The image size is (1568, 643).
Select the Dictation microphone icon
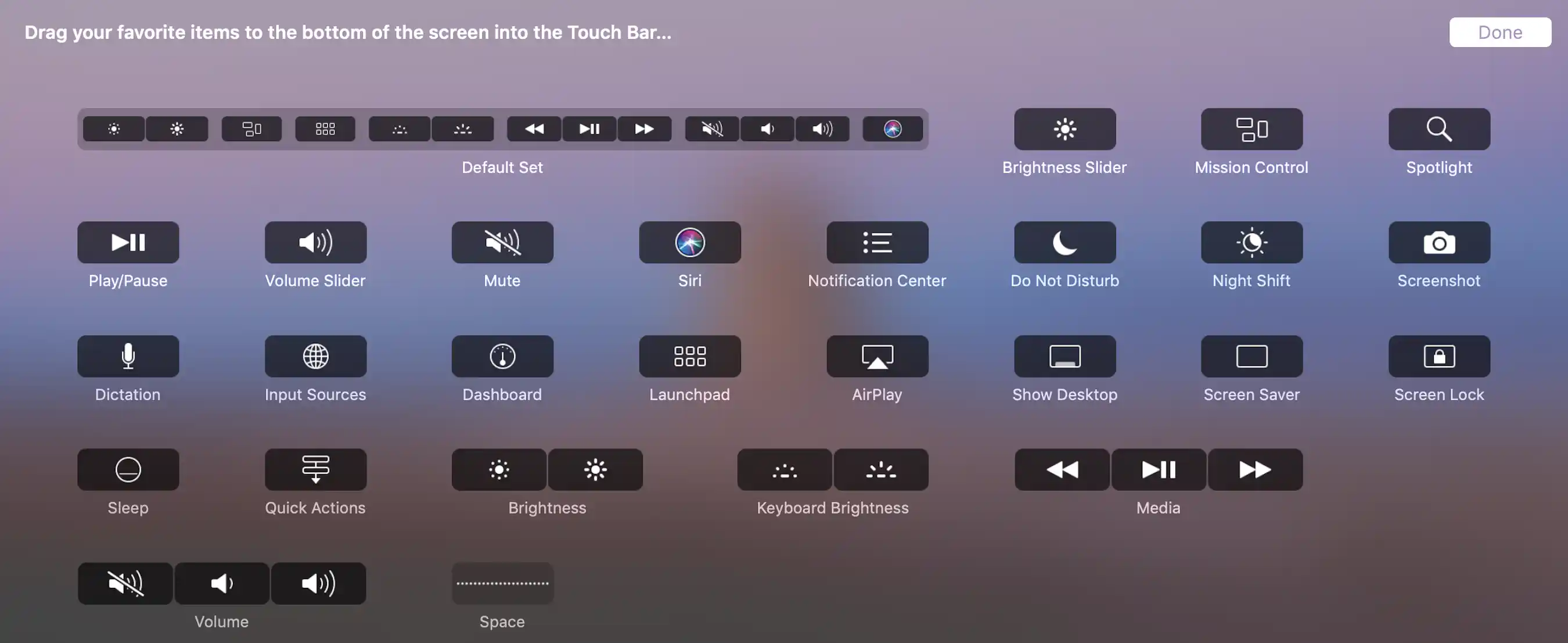click(128, 356)
